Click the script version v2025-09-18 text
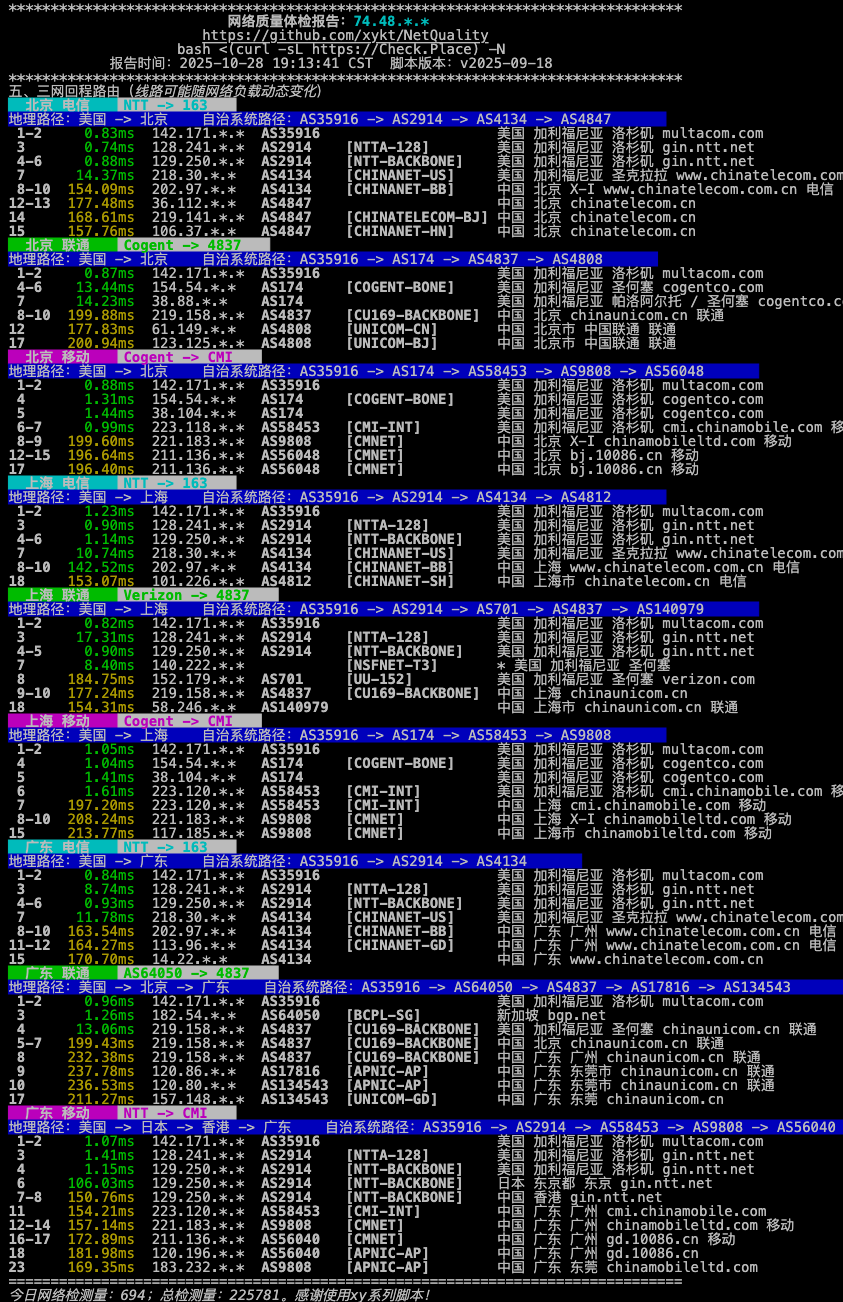Screen dimensions: 843x1302 pos(506,63)
